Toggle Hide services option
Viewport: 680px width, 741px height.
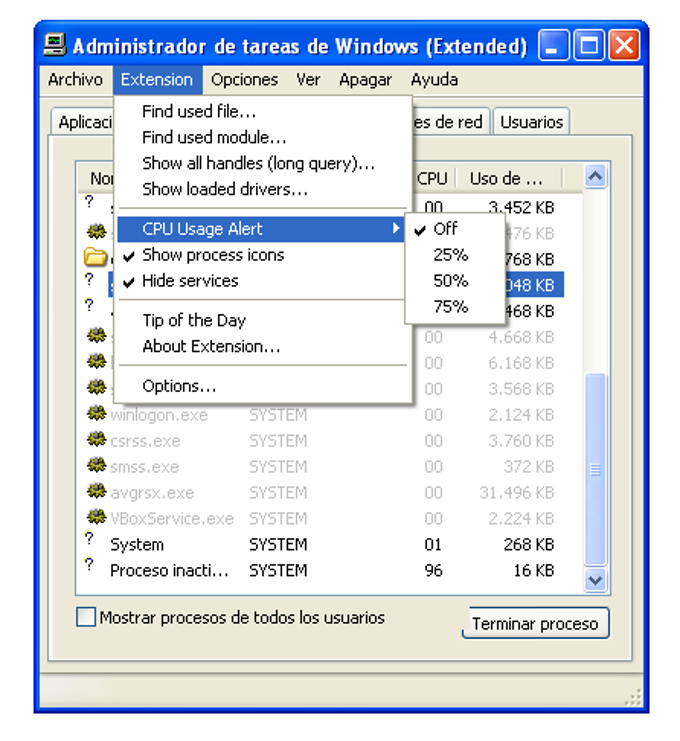262,281
